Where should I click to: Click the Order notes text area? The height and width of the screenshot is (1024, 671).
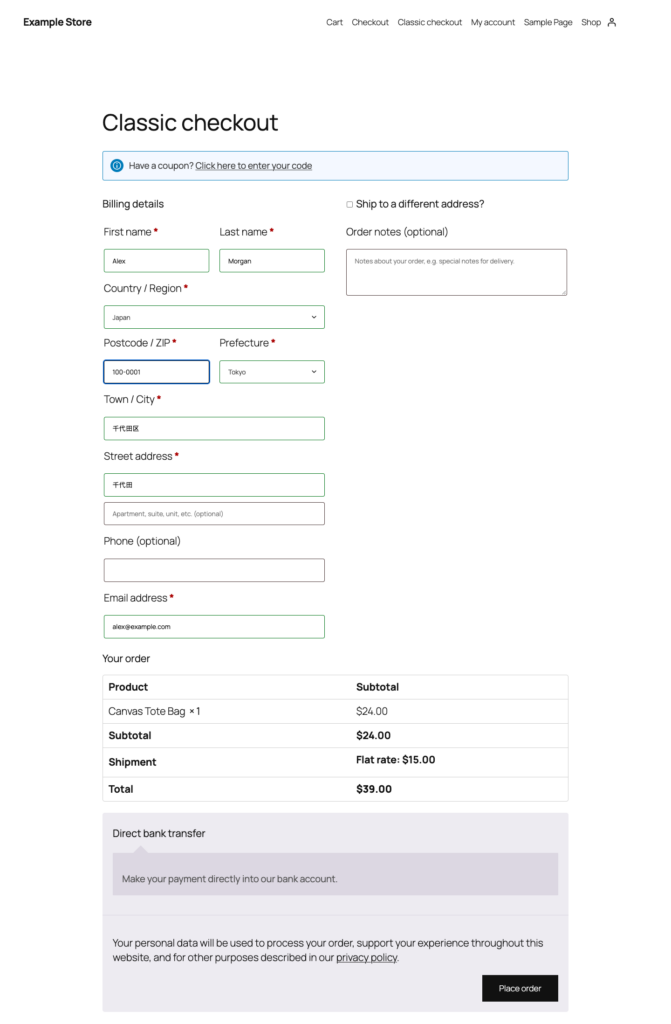tap(457, 272)
